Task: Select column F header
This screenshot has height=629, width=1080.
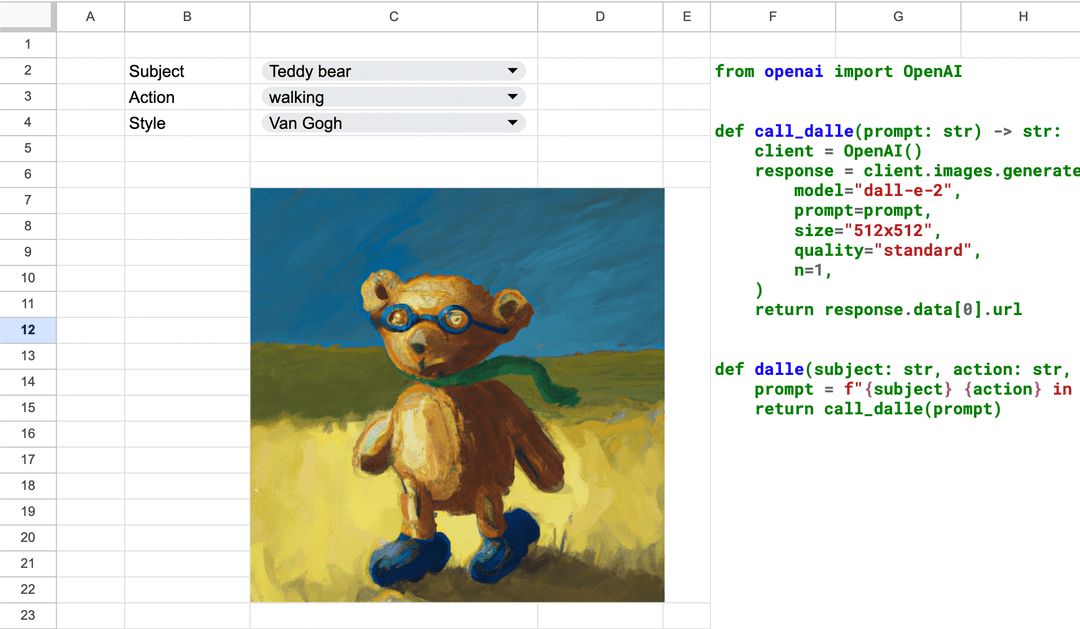Action: pyautogui.click(x=773, y=17)
